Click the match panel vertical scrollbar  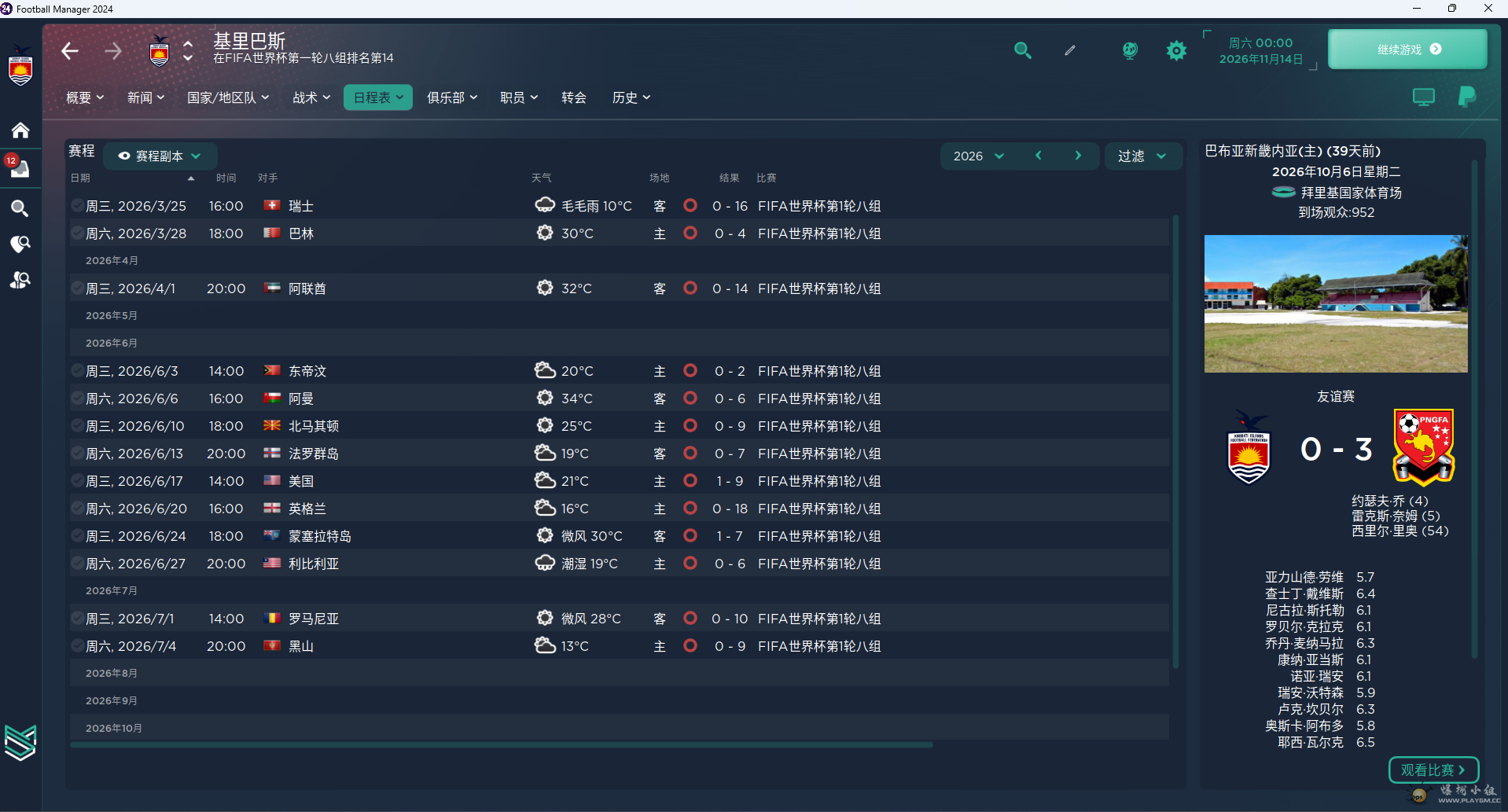click(1474, 409)
